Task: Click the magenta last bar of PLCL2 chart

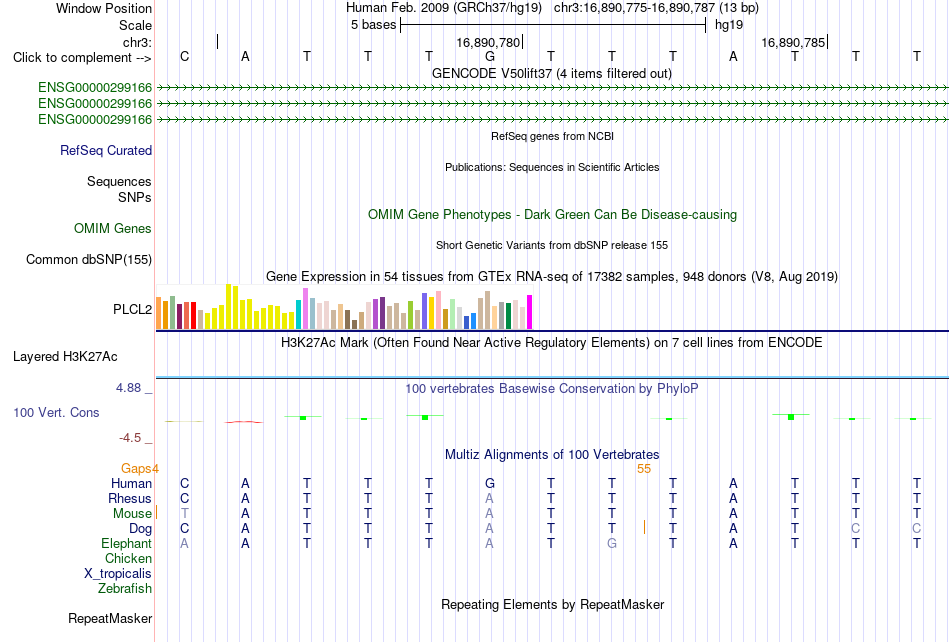Action: [530, 312]
